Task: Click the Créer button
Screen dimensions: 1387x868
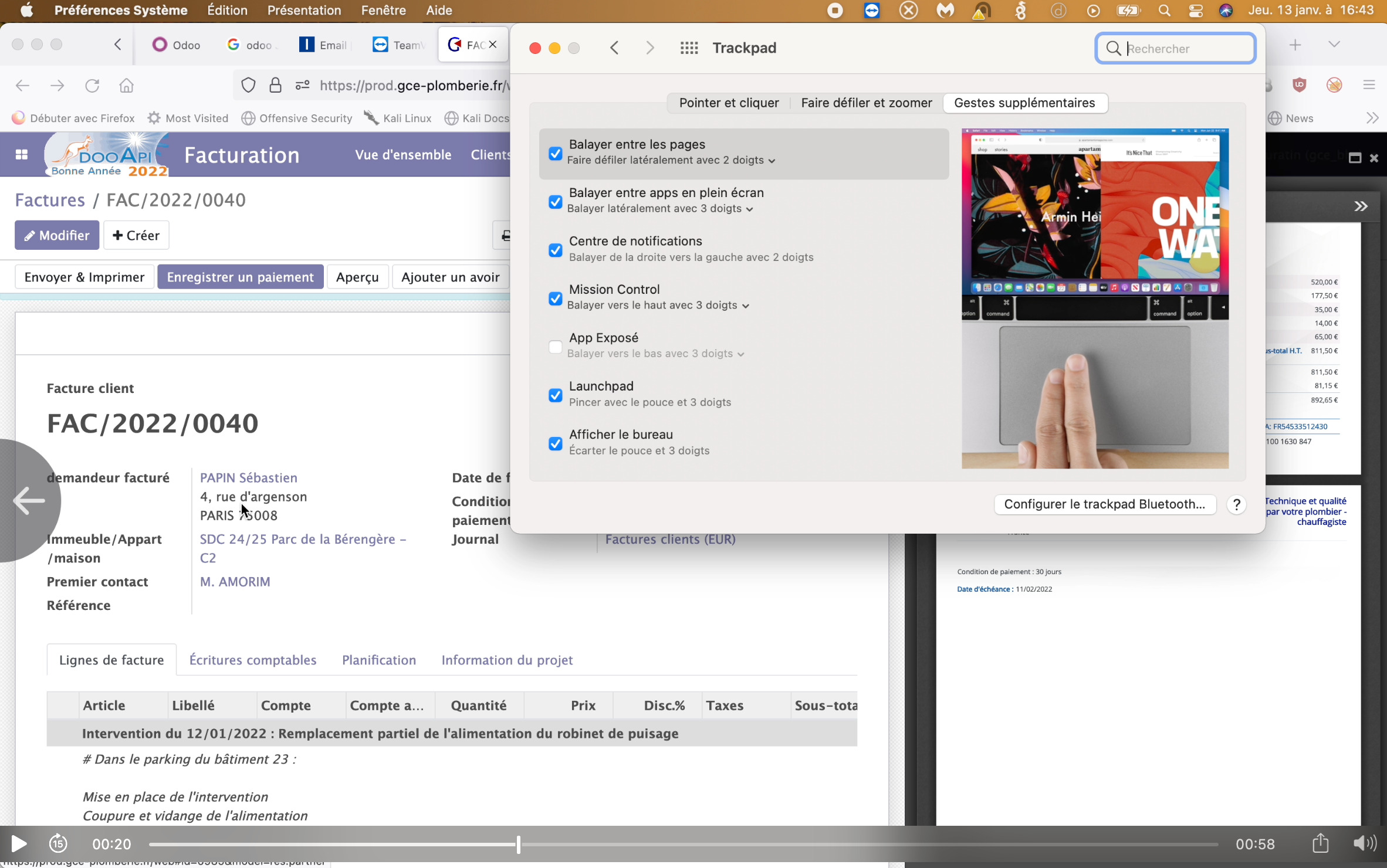Action: tap(136, 235)
